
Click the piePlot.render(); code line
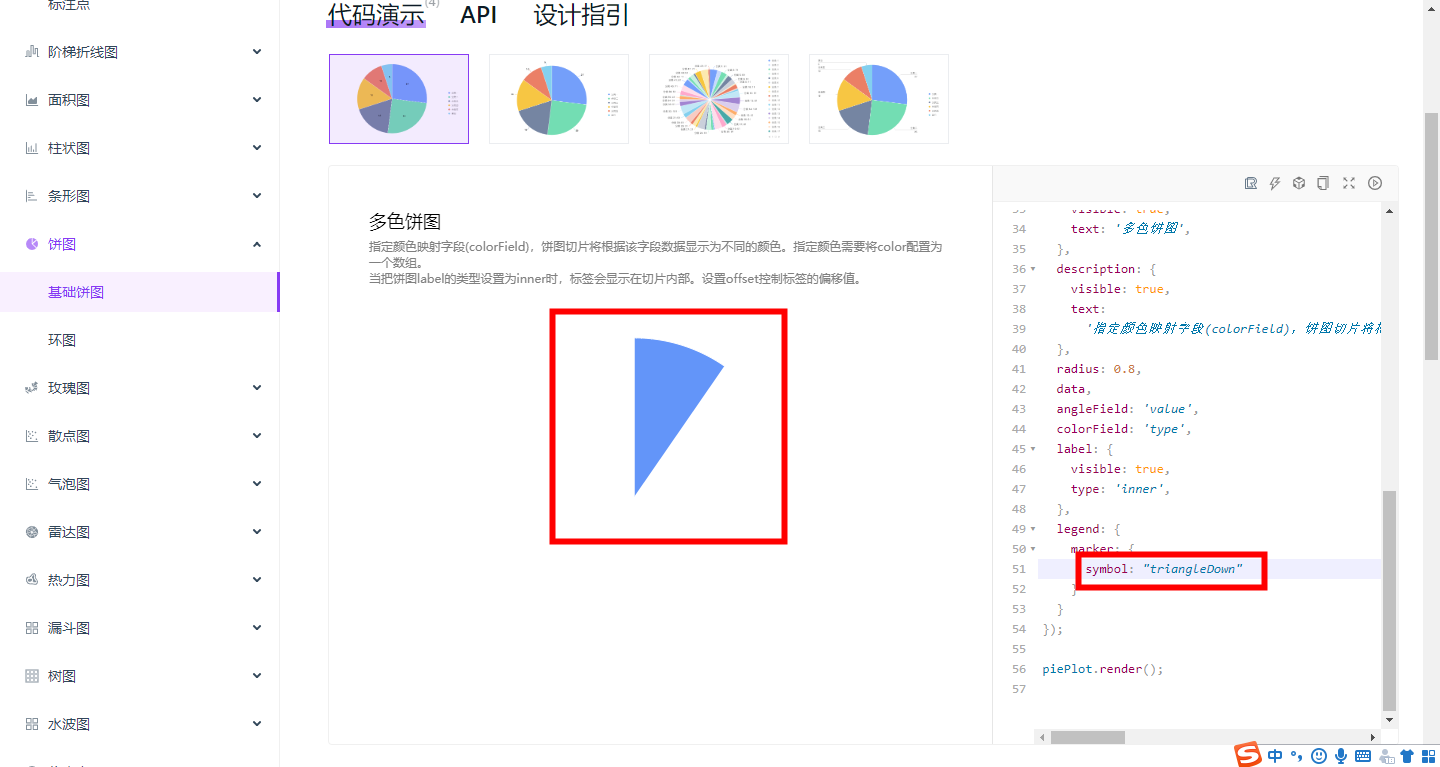coord(1102,669)
